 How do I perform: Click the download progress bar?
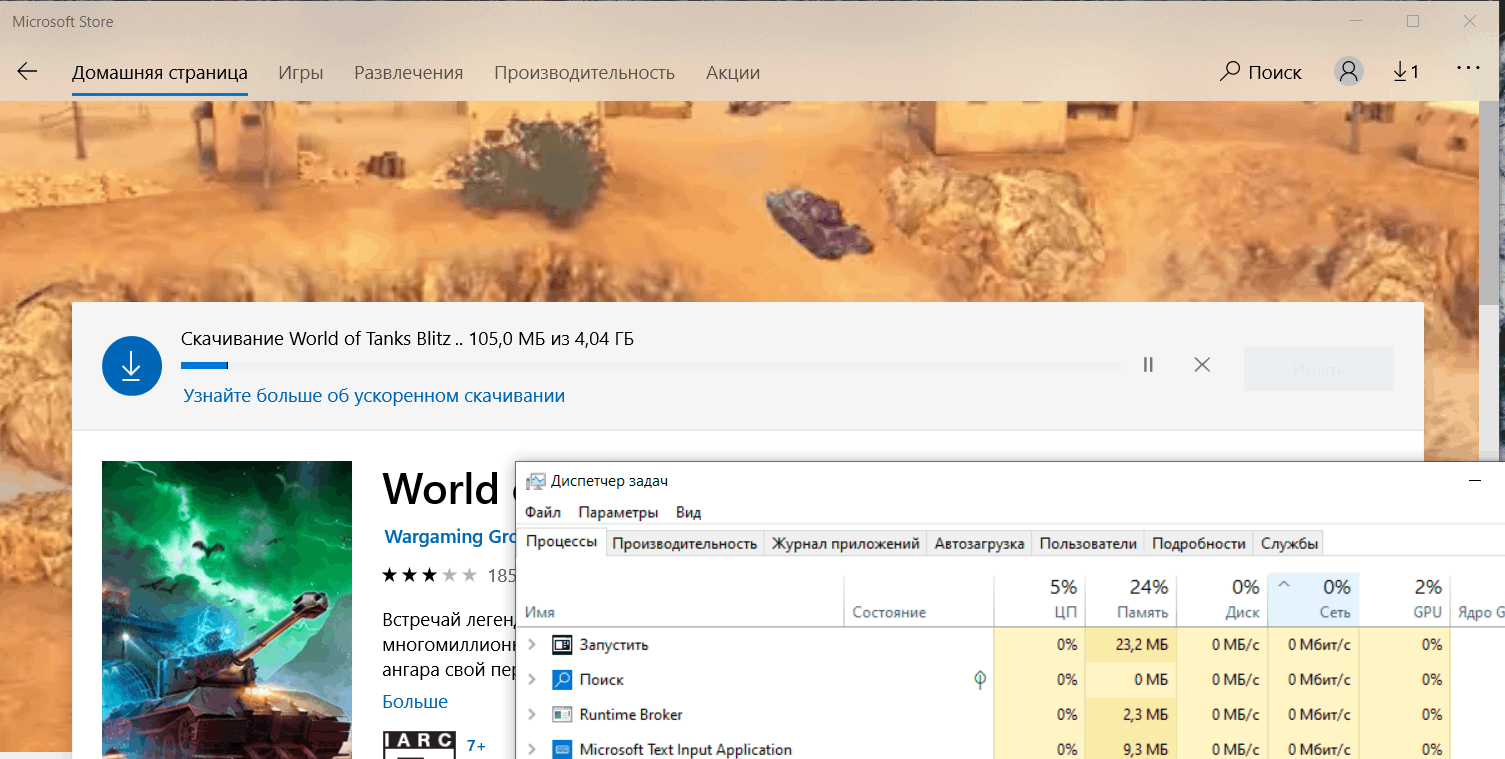pos(650,366)
